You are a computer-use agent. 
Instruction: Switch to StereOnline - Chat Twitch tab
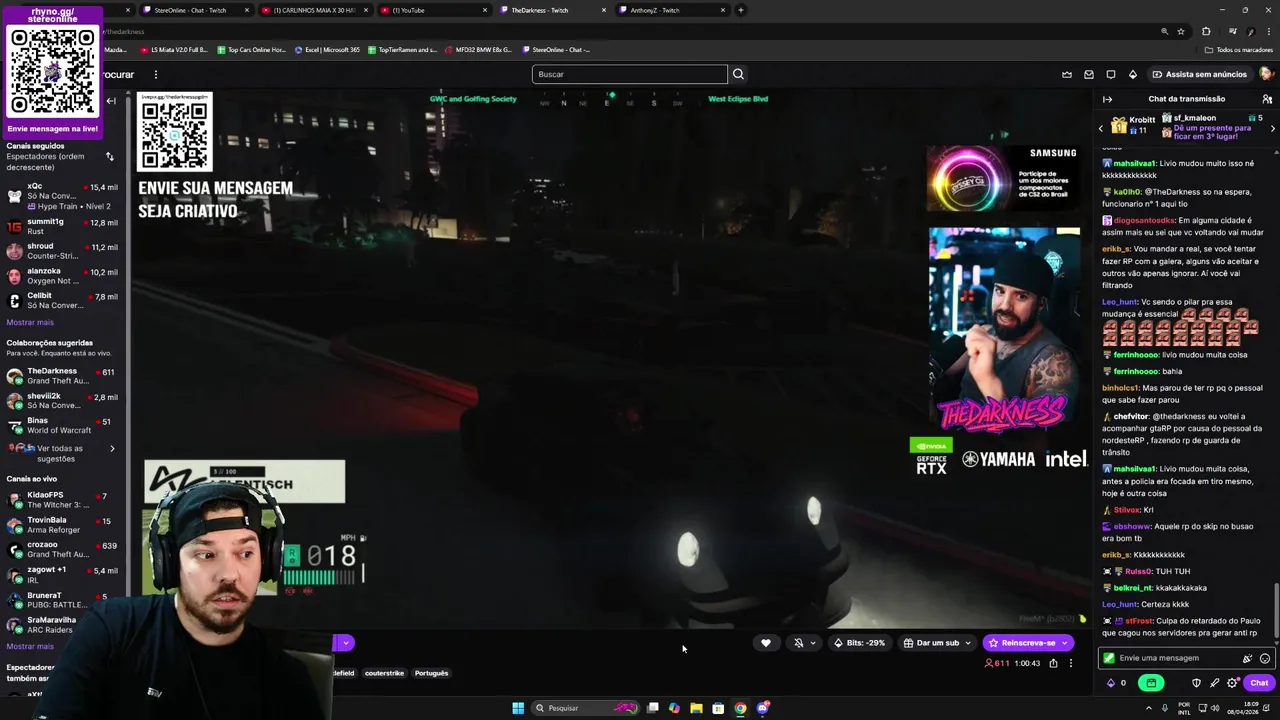tap(196, 10)
